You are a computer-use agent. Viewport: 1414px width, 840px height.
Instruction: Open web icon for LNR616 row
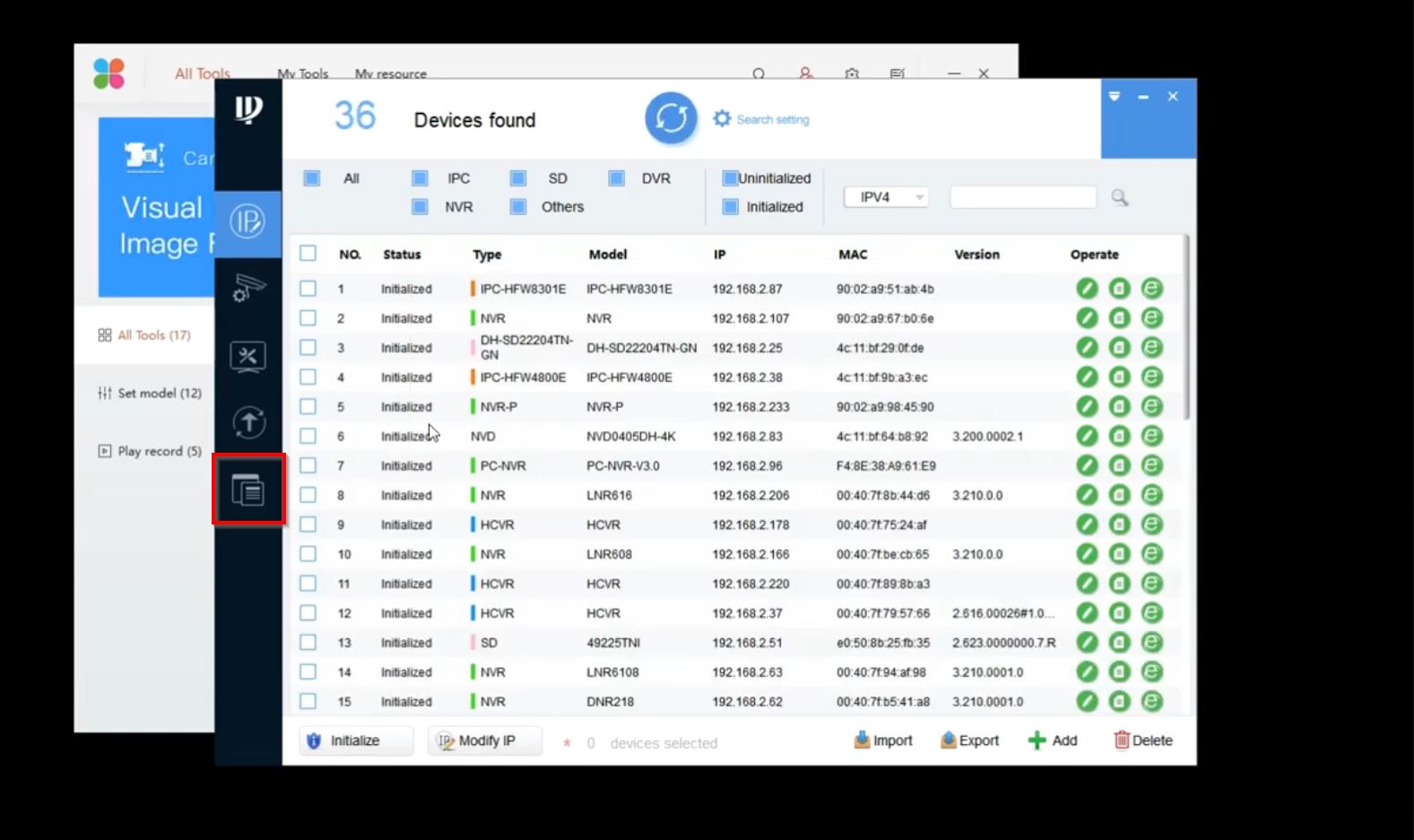coord(1152,495)
